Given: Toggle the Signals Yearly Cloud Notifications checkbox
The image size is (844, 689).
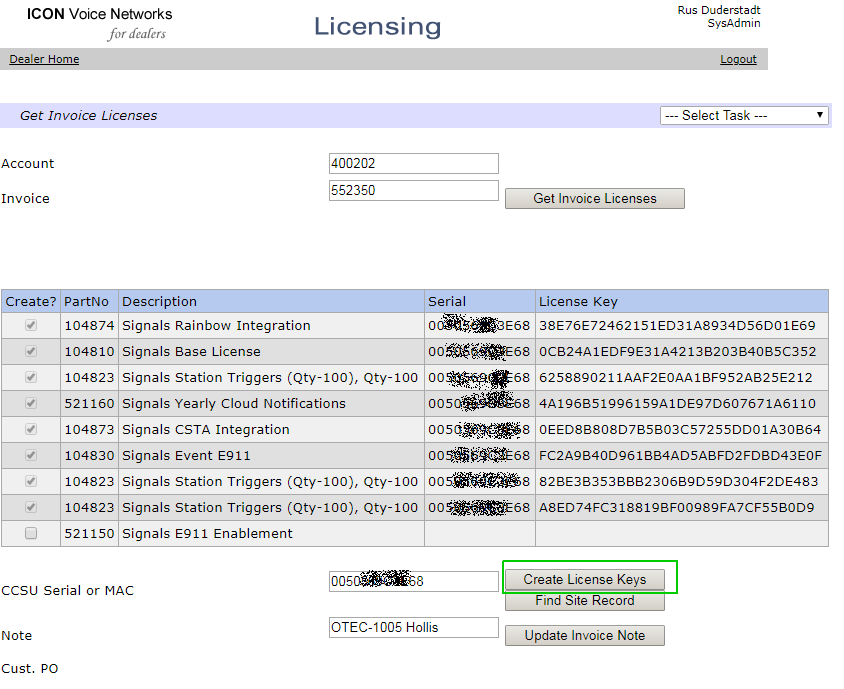Looking at the screenshot, I should tap(31, 404).
